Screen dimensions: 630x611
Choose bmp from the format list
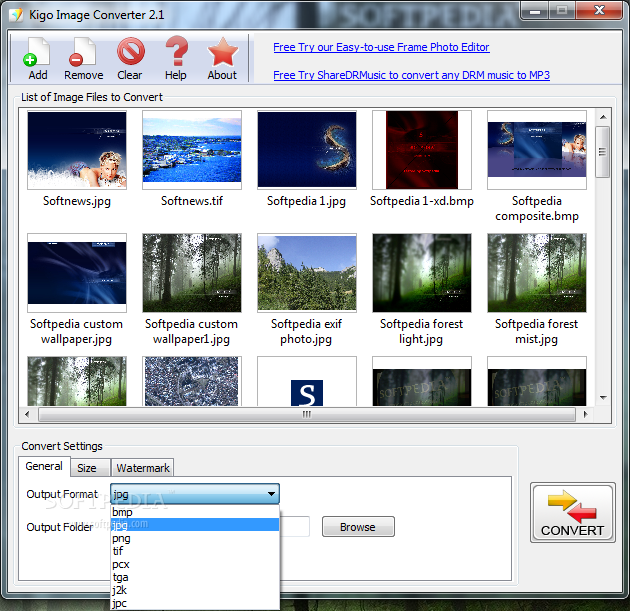tap(195, 512)
